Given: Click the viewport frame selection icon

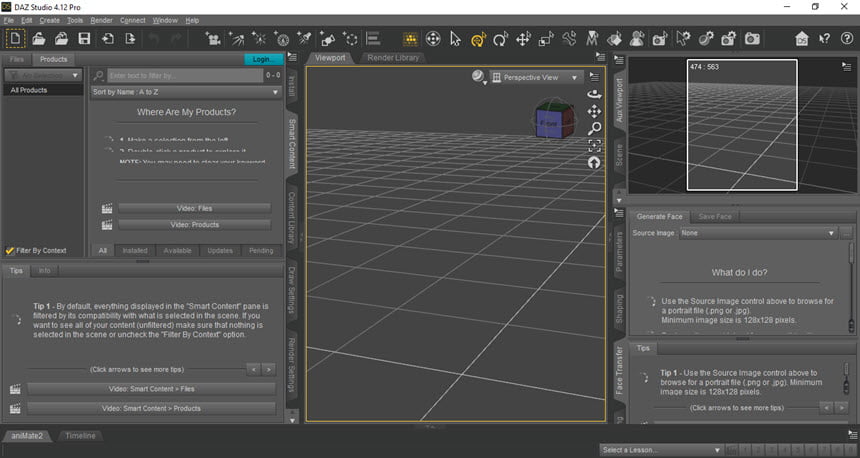Looking at the screenshot, I should click(594, 145).
